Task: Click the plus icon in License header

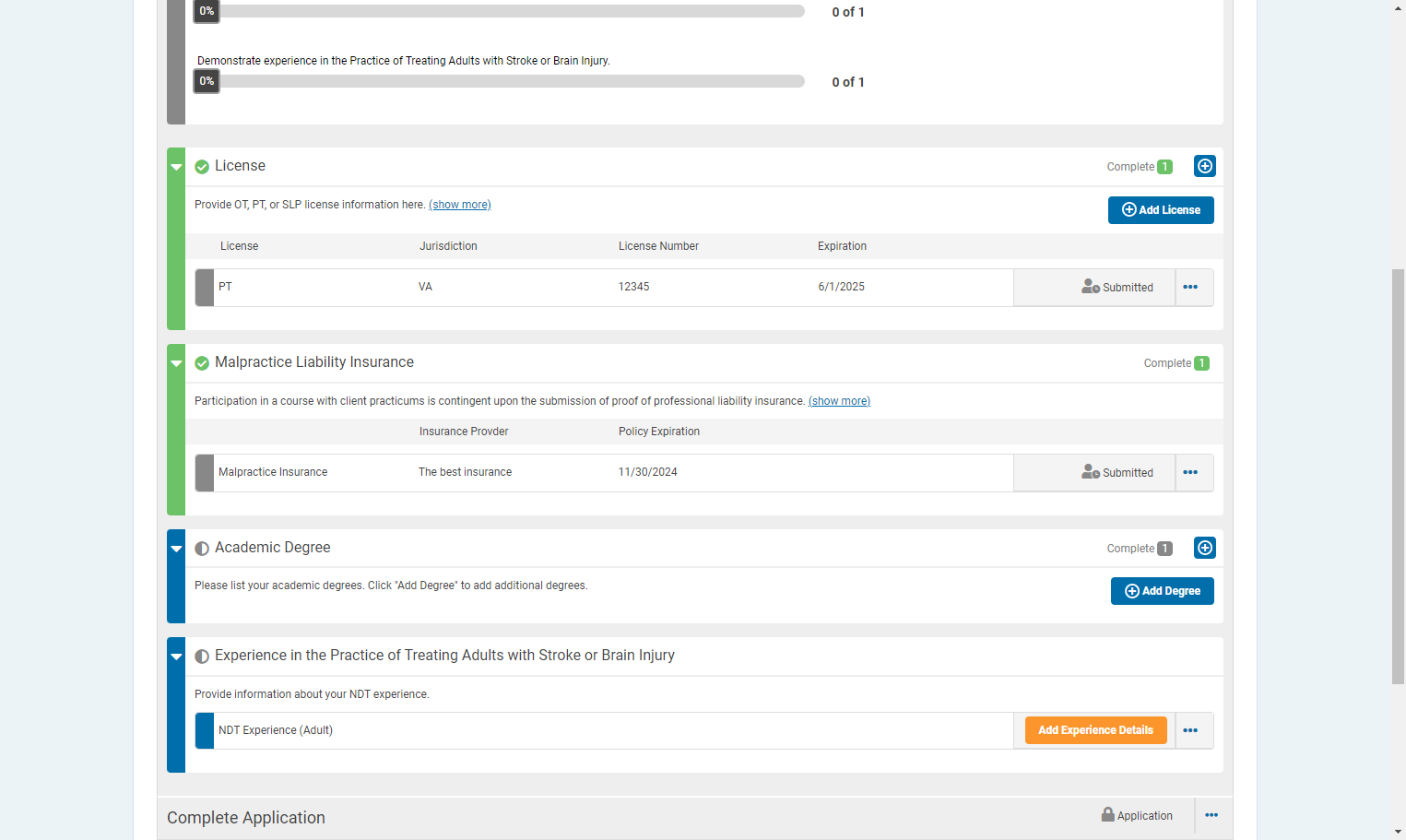Action: [x=1204, y=166]
